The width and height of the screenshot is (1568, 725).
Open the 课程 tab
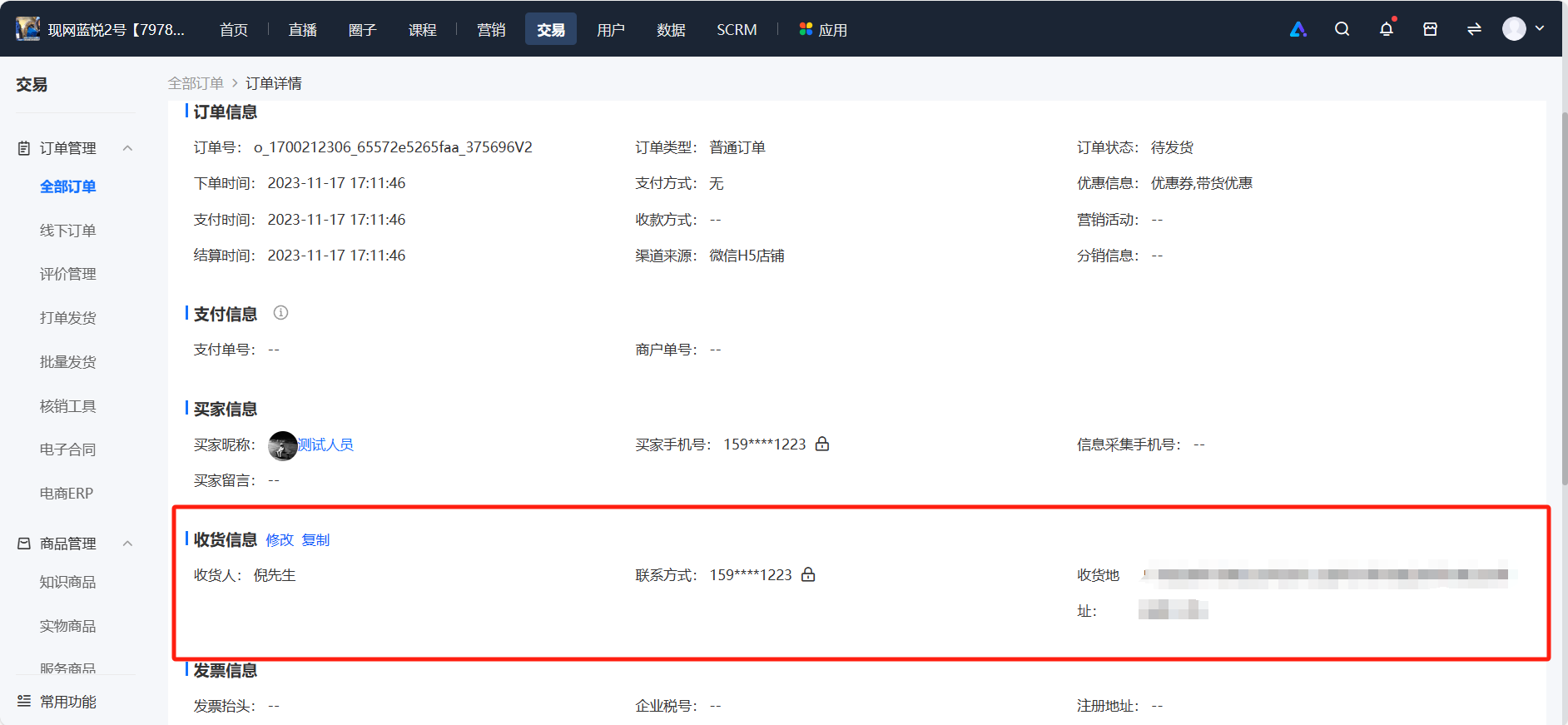(422, 30)
